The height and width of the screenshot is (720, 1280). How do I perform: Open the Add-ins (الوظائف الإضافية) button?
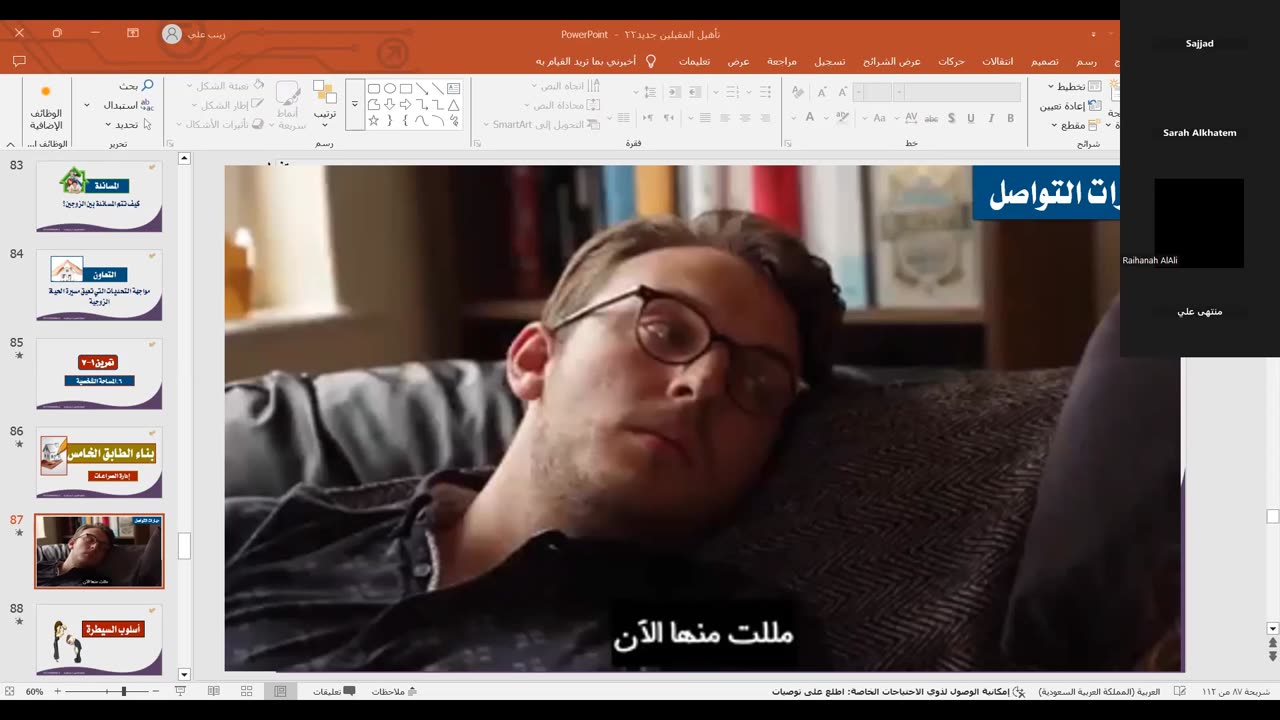(x=45, y=107)
